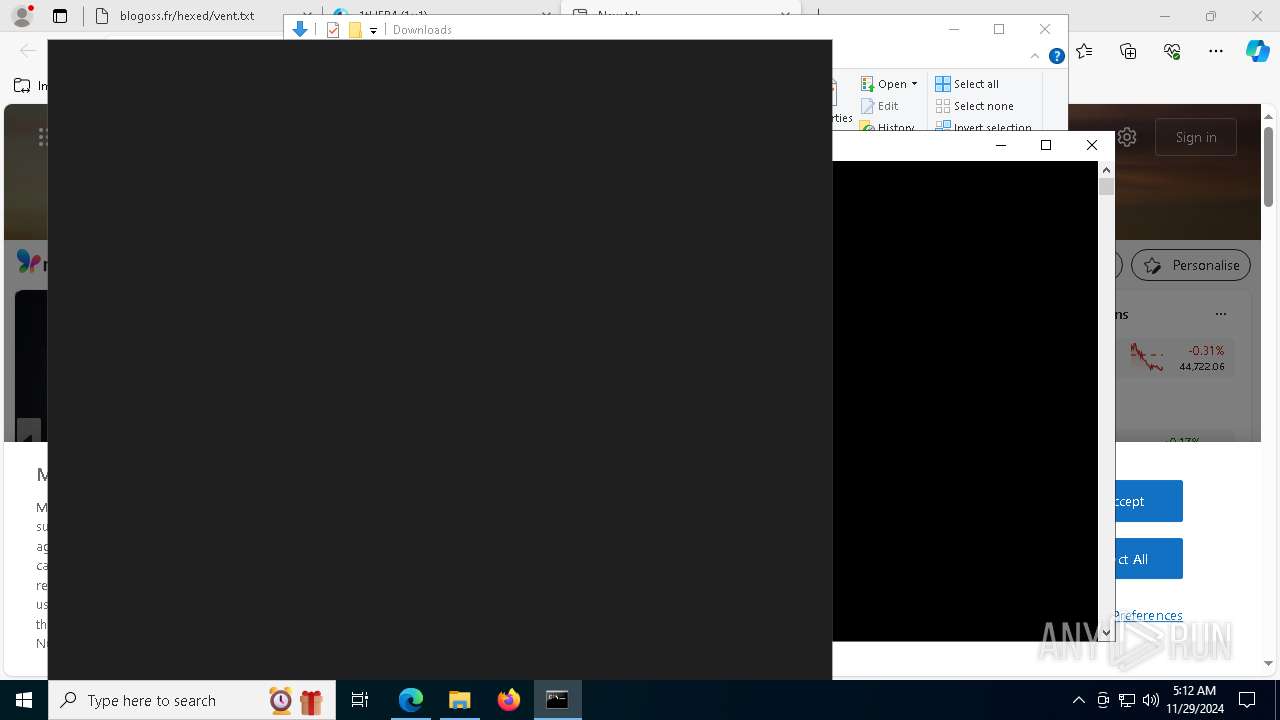Screen dimensions: 1280x720
Task: Open the clock showing 5:12 AM
Action: 1194,700
